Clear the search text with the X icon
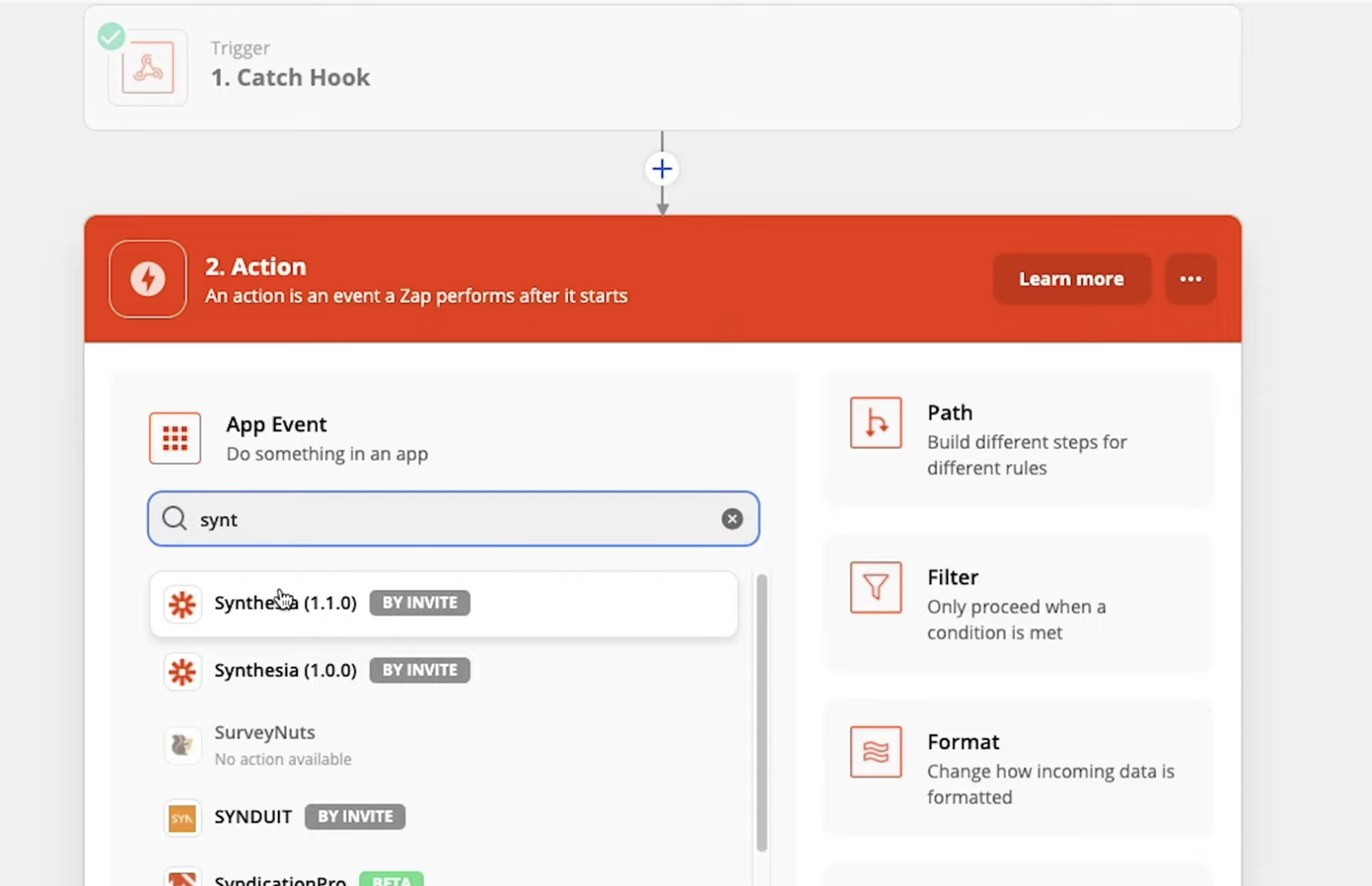Image resolution: width=1372 pixels, height=886 pixels. [x=732, y=518]
